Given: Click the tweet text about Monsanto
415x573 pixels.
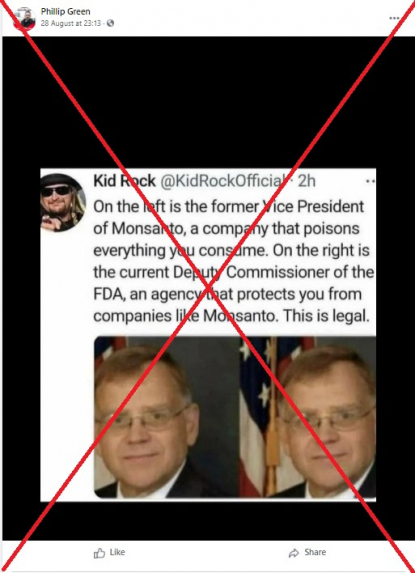Looking at the screenshot, I should pyautogui.click(x=233, y=261).
